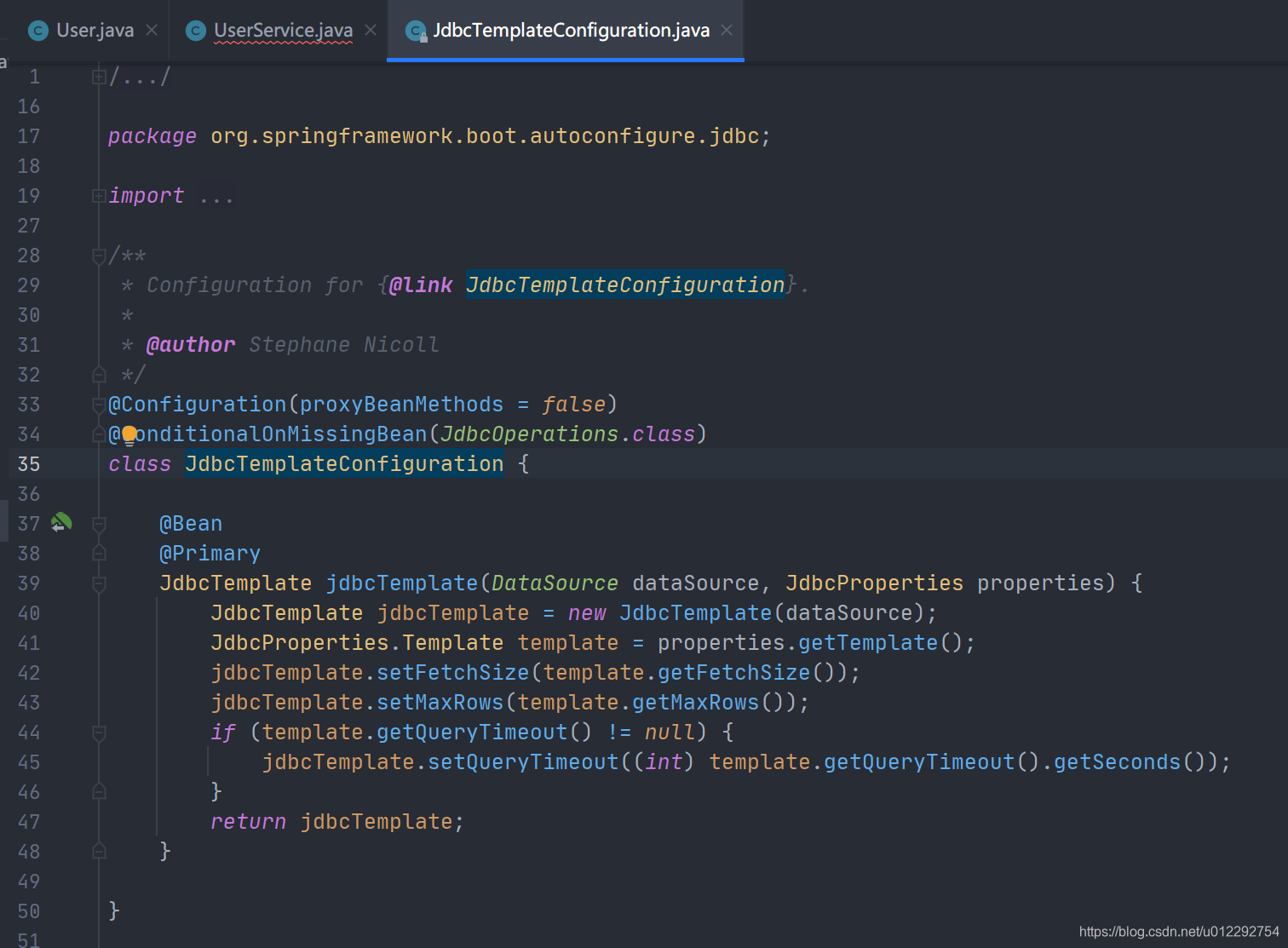Collapse the Javadoc comment starting on line 28
Image resolution: width=1288 pixels, height=948 pixels.
99,256
